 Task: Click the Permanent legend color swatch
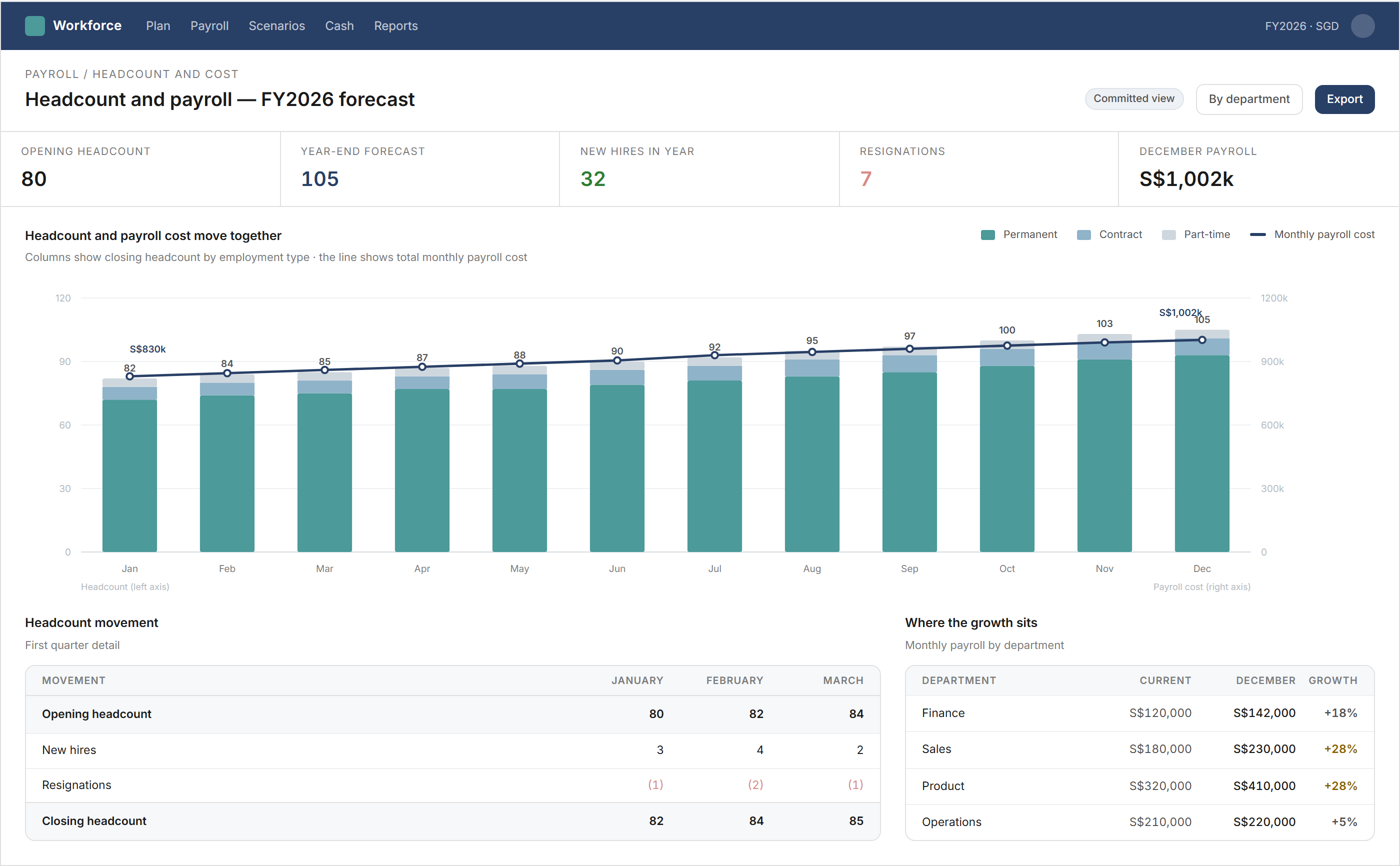coord(987,235)
